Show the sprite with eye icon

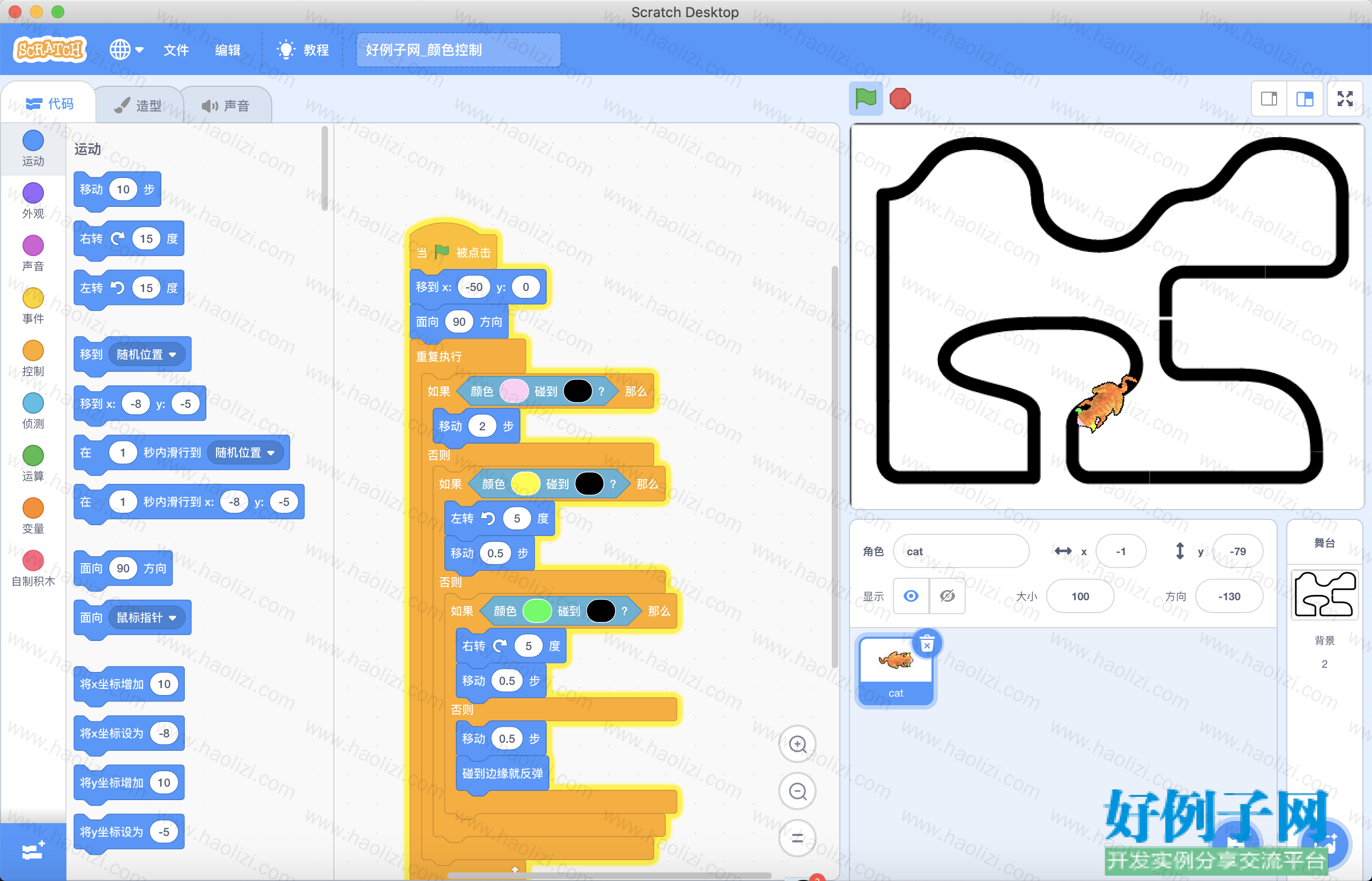[911, 596]
